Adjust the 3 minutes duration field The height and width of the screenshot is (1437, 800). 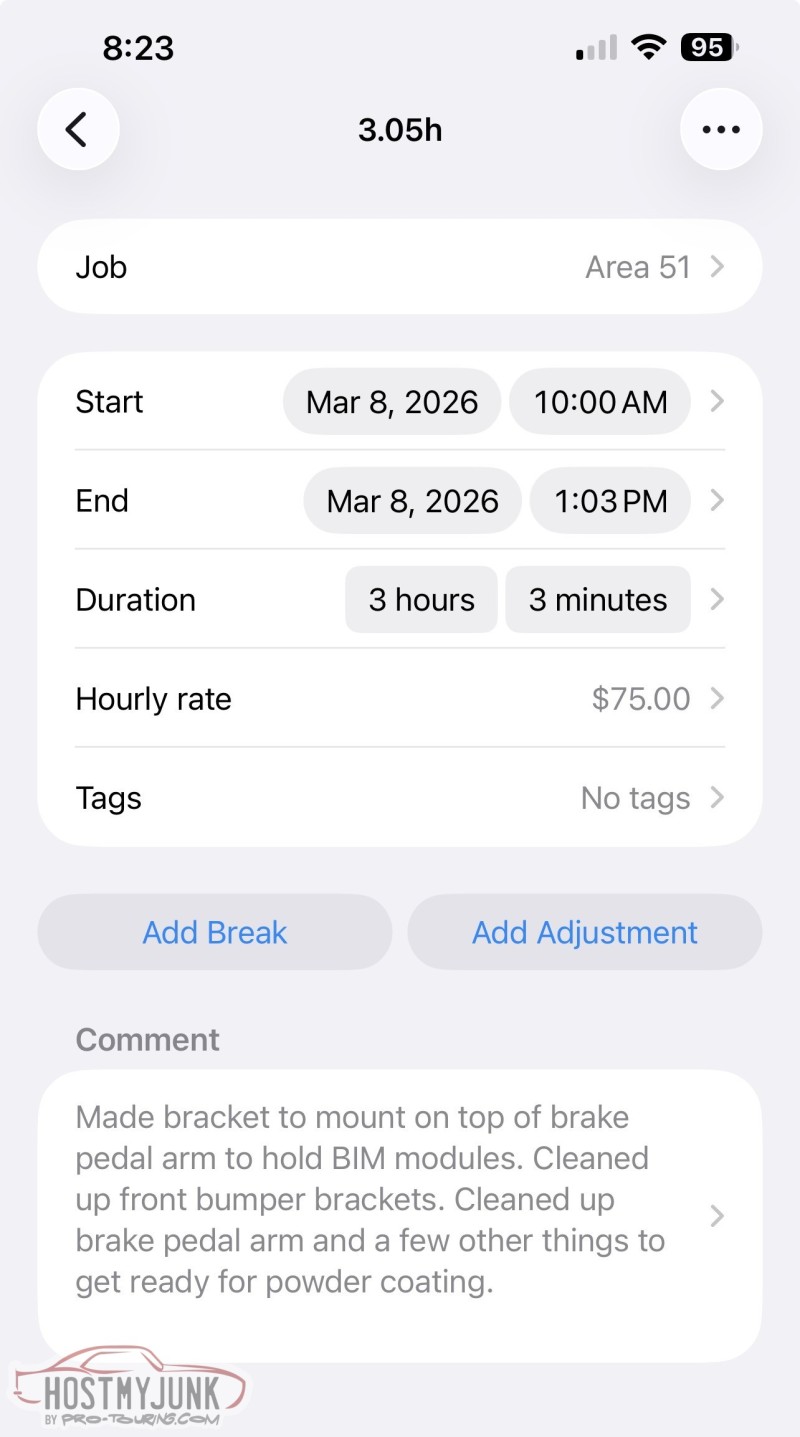(x=598, y=600)
